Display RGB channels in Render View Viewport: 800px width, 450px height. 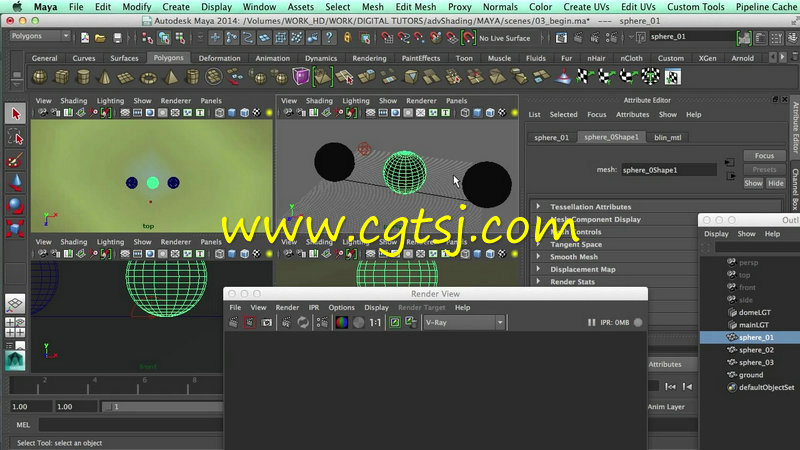pos(342,322)
